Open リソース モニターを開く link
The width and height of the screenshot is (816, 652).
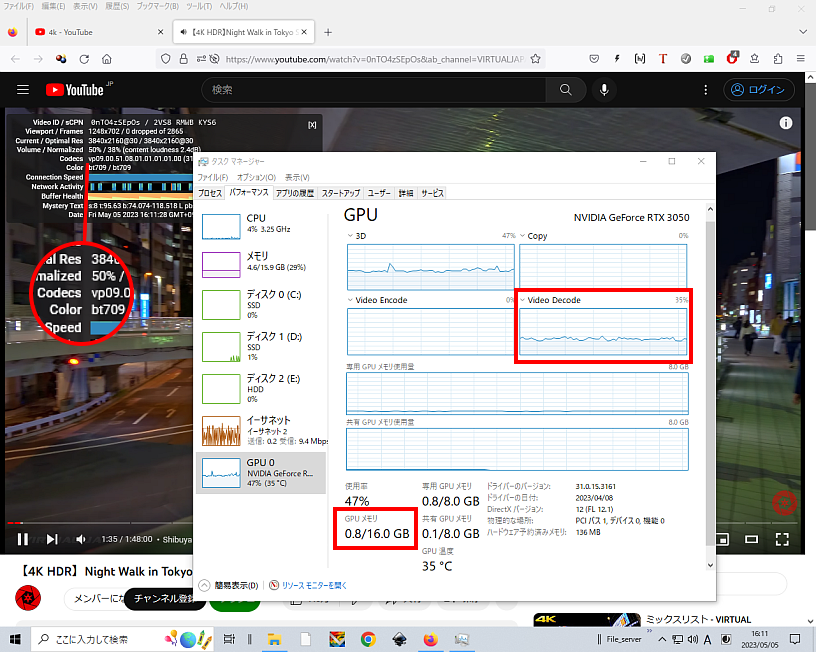(x=308, y=585)
